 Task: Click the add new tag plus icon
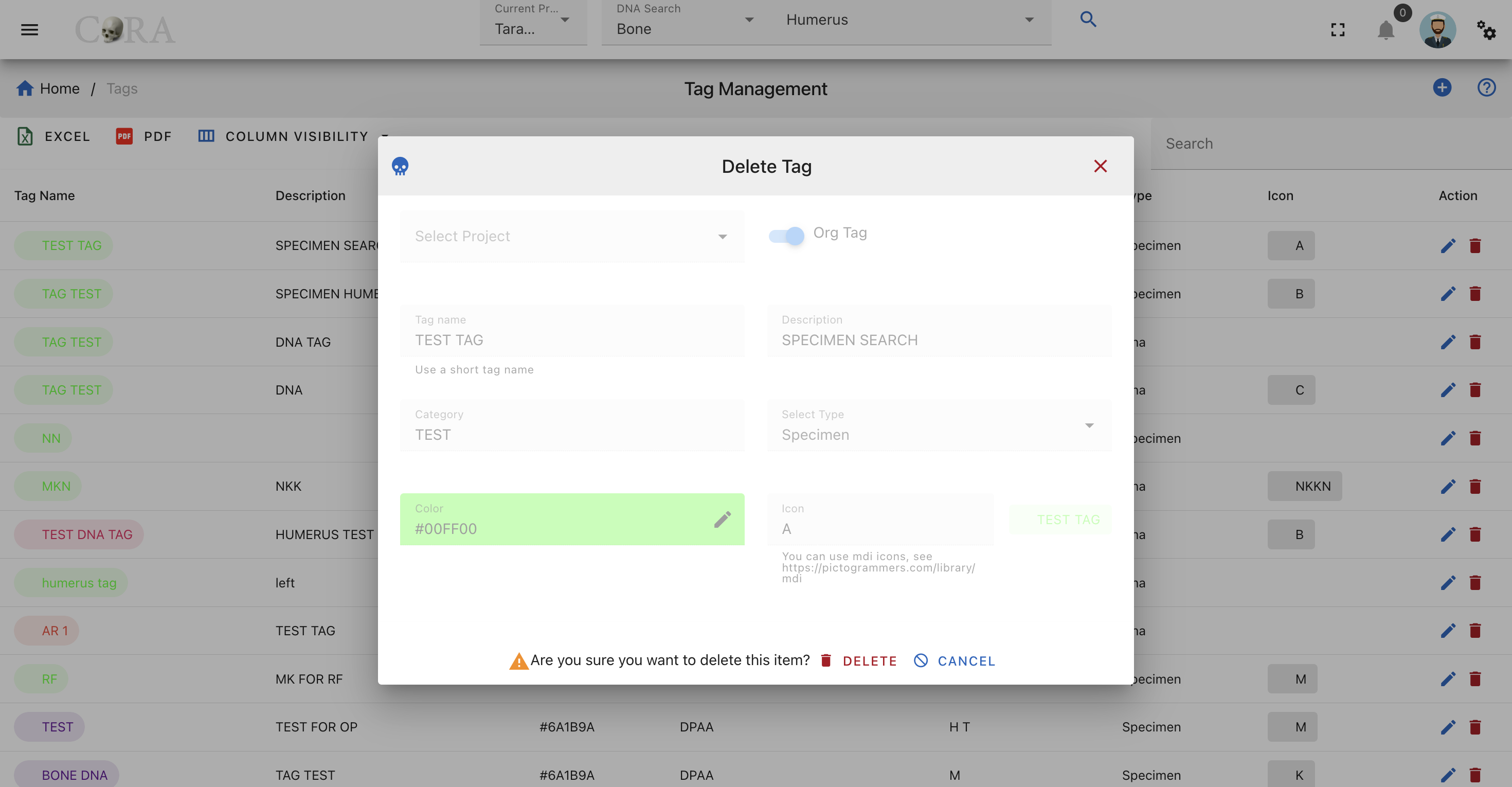click(1442, 88)
